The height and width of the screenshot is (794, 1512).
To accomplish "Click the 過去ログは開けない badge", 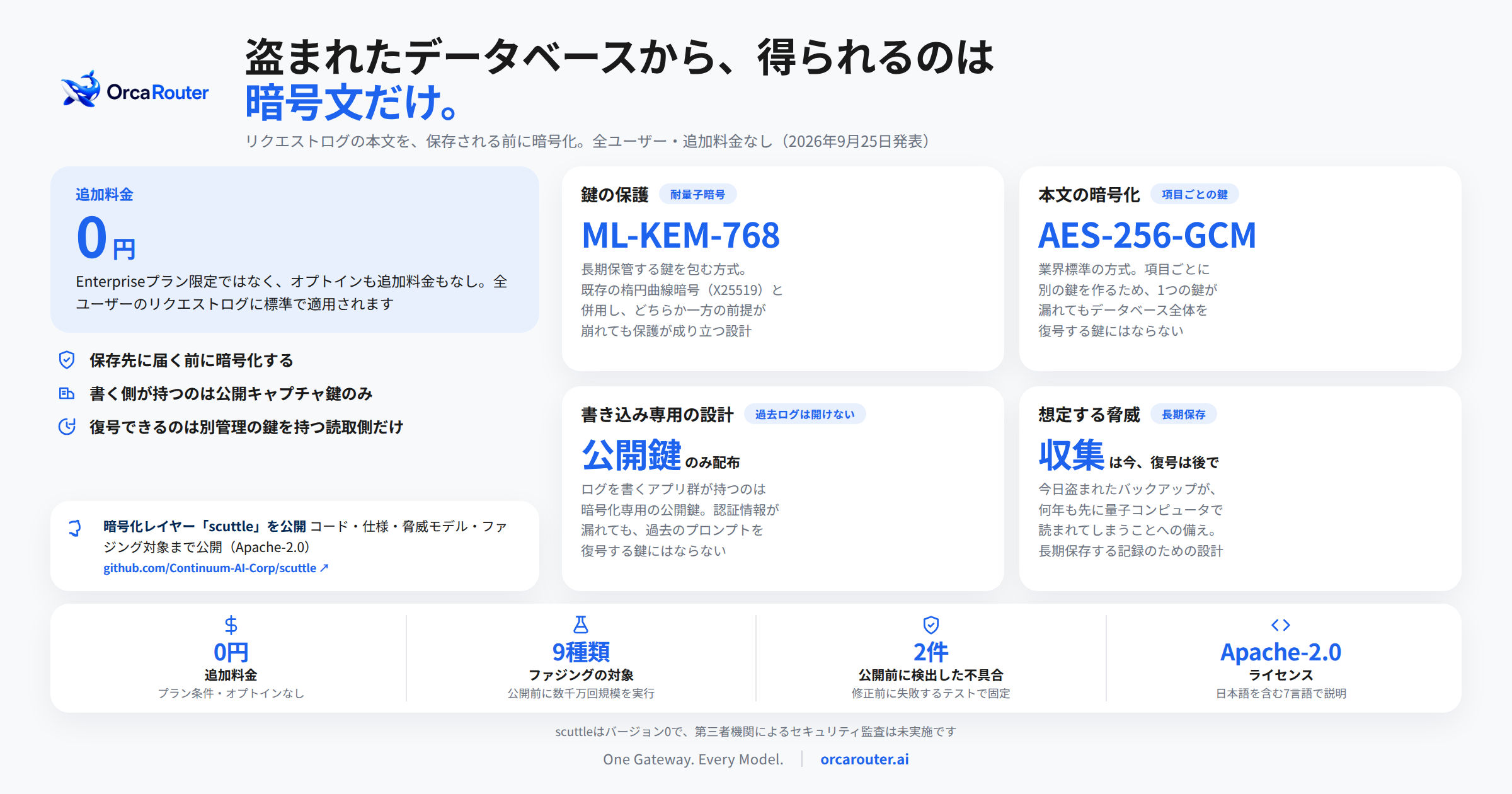I will tap(805, 414).
